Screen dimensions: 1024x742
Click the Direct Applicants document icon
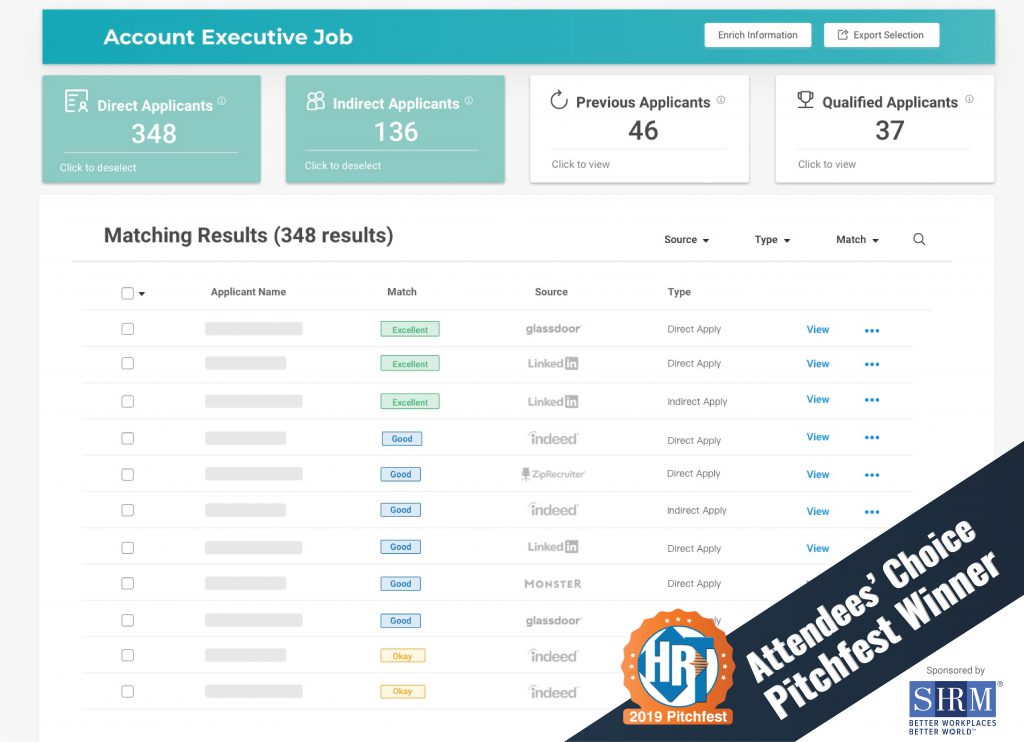76,101
